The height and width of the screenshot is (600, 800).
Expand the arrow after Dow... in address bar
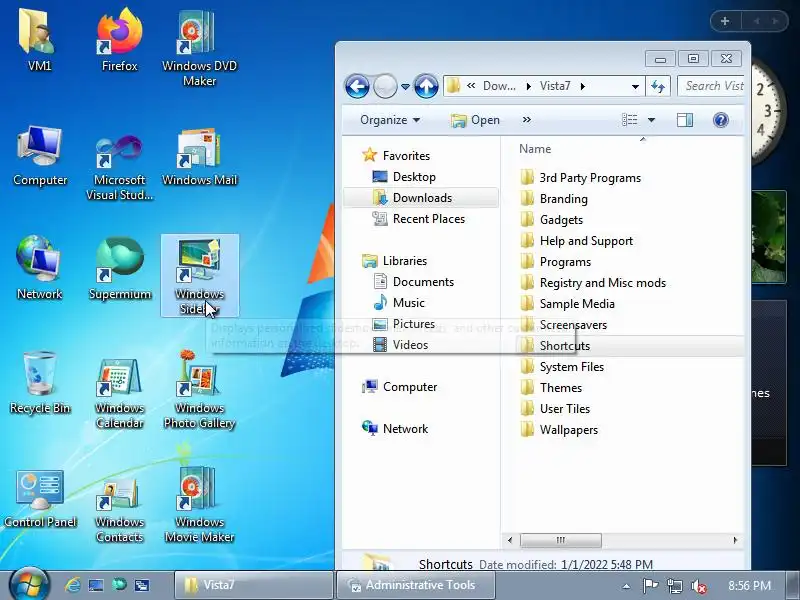pyautogui.click(x=529, y=87)
